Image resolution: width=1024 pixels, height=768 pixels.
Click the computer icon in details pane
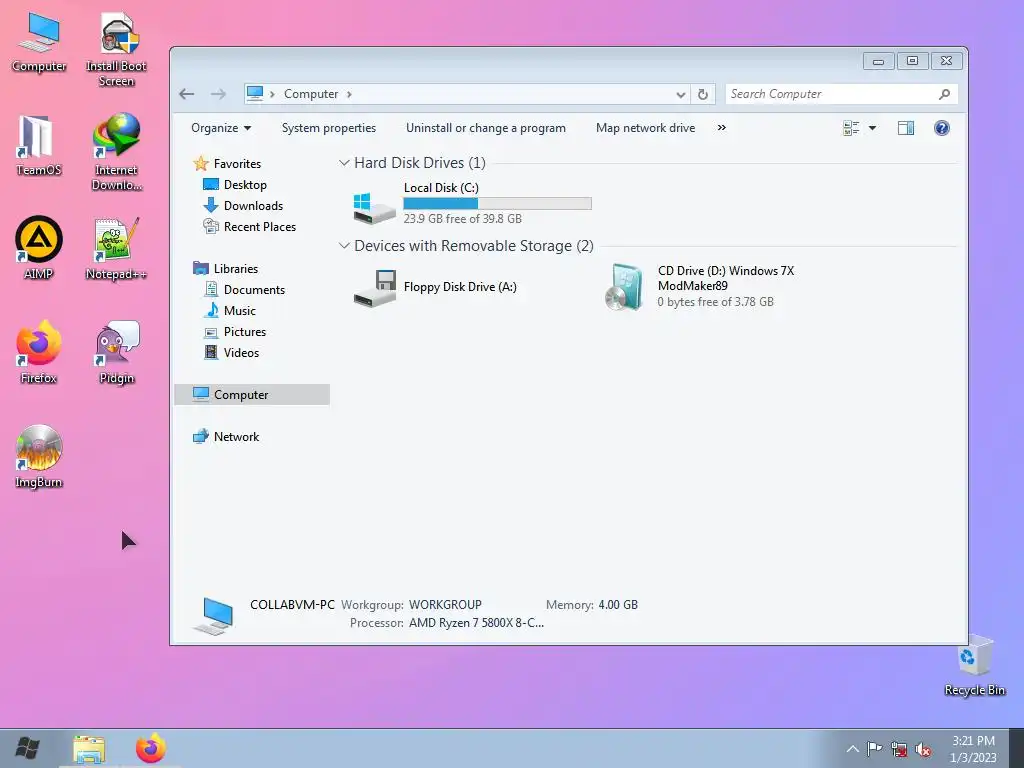[x=214, y=616]
